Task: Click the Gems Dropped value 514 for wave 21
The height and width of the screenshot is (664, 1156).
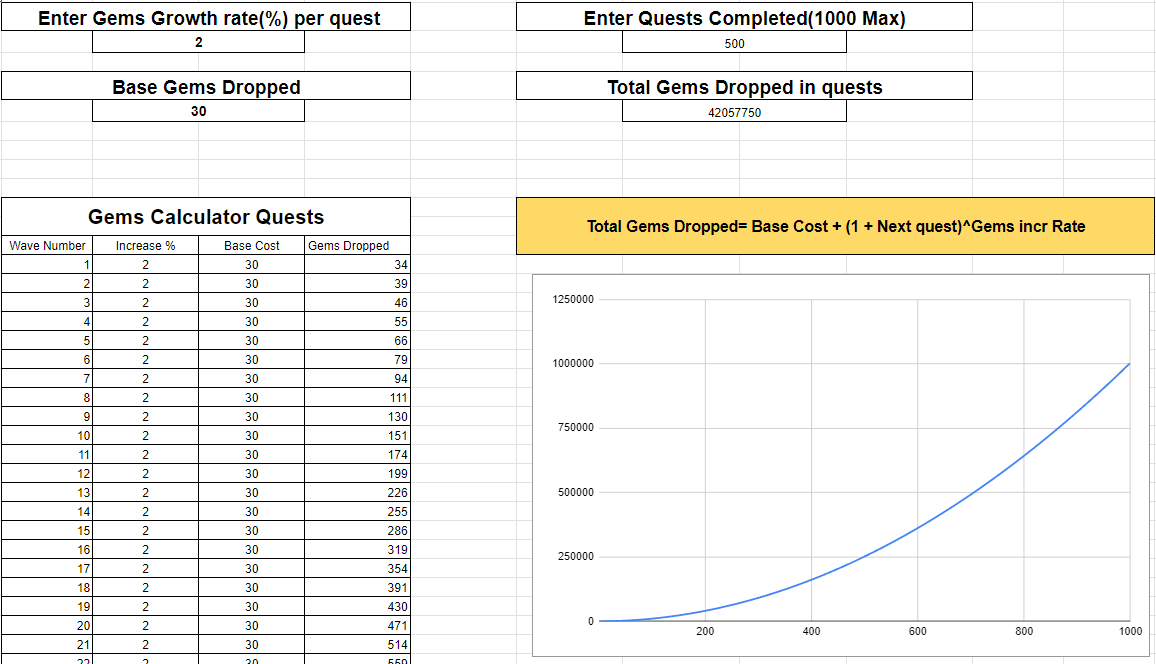Action: [355, 644]
